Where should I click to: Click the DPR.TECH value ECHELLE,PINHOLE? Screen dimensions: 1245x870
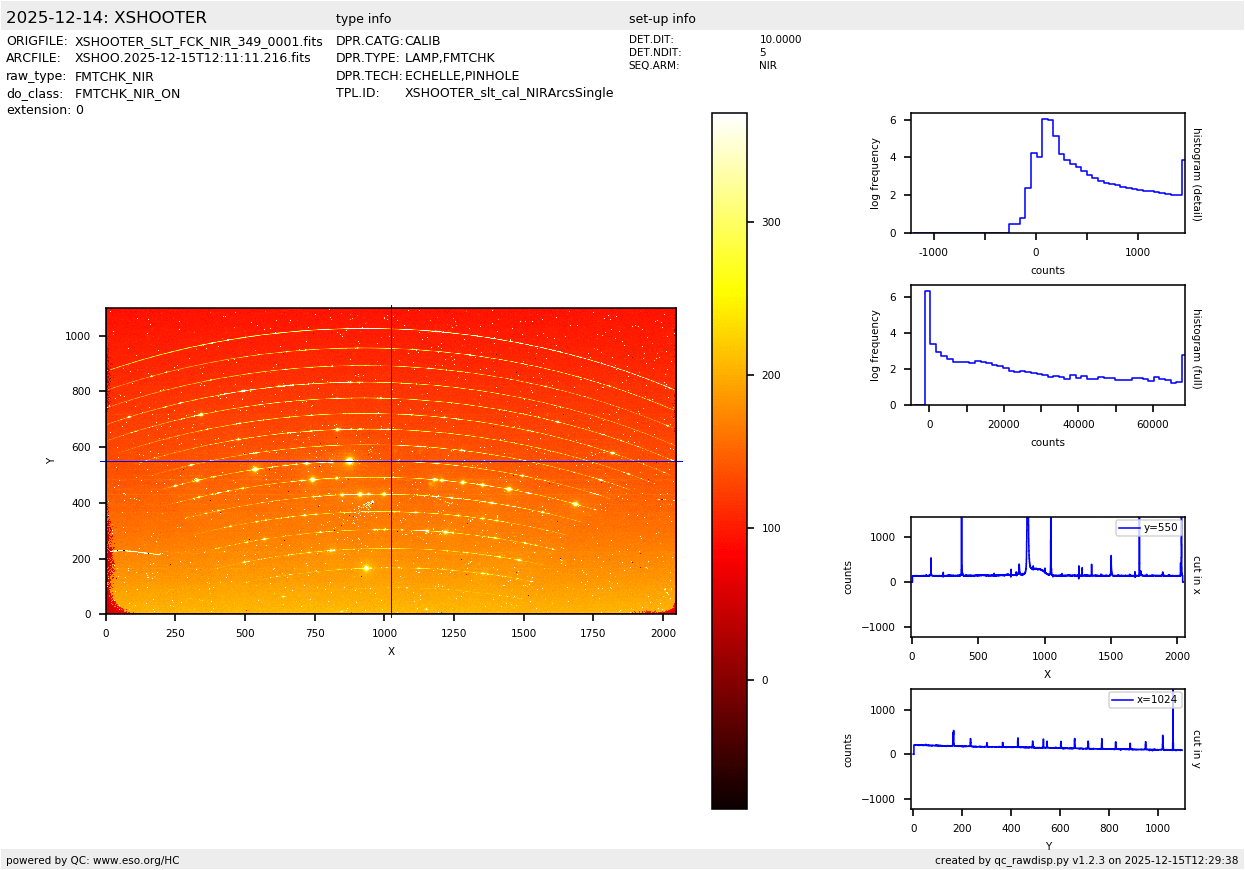461,76
